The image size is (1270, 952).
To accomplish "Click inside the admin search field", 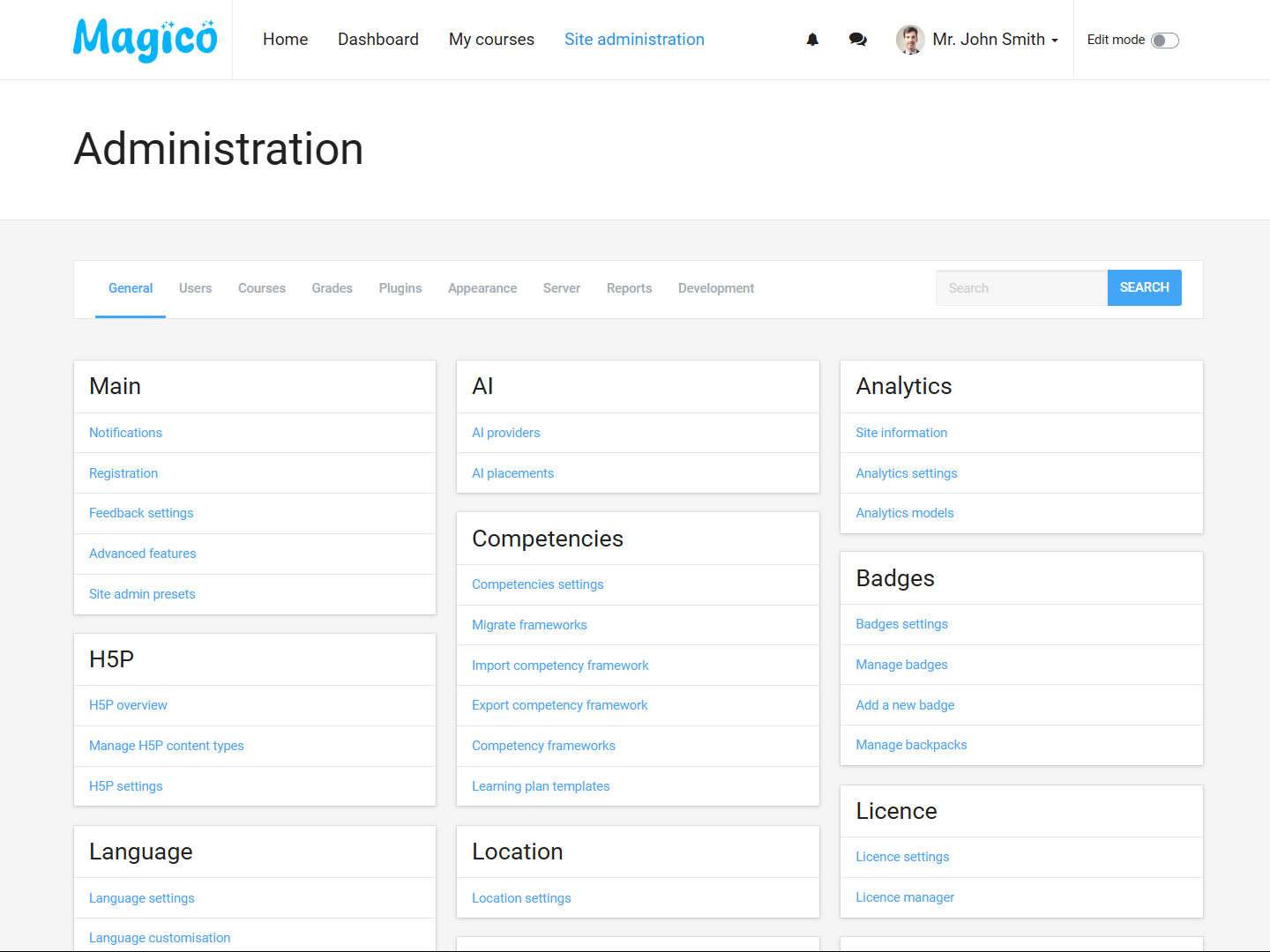I will [1021, 287].
